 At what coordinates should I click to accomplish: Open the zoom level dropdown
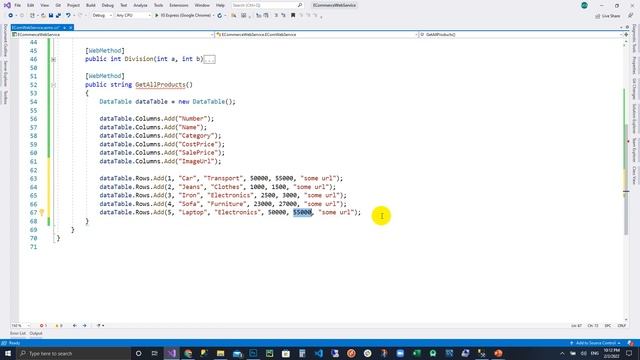click(x=20, y=326)
